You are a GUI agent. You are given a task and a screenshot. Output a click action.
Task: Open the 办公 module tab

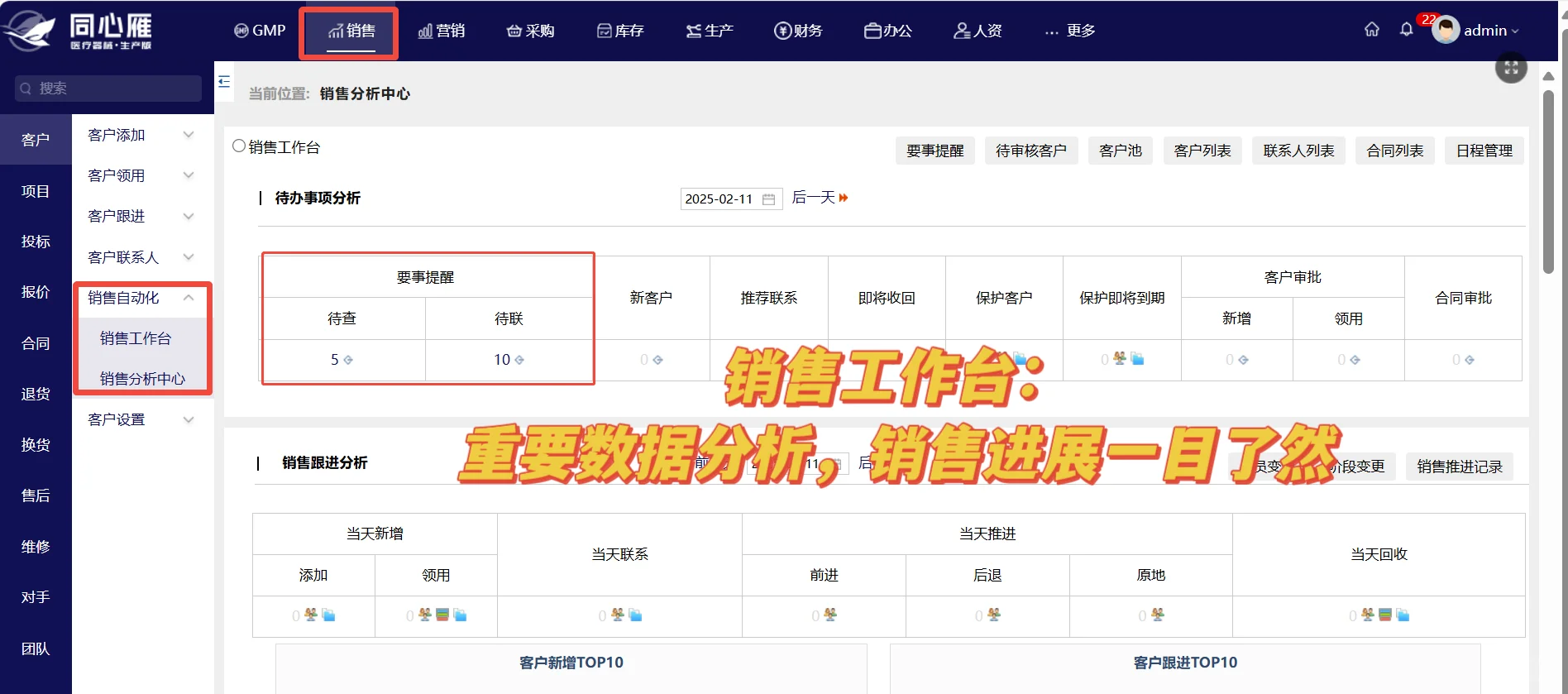[x=888, y=31]
